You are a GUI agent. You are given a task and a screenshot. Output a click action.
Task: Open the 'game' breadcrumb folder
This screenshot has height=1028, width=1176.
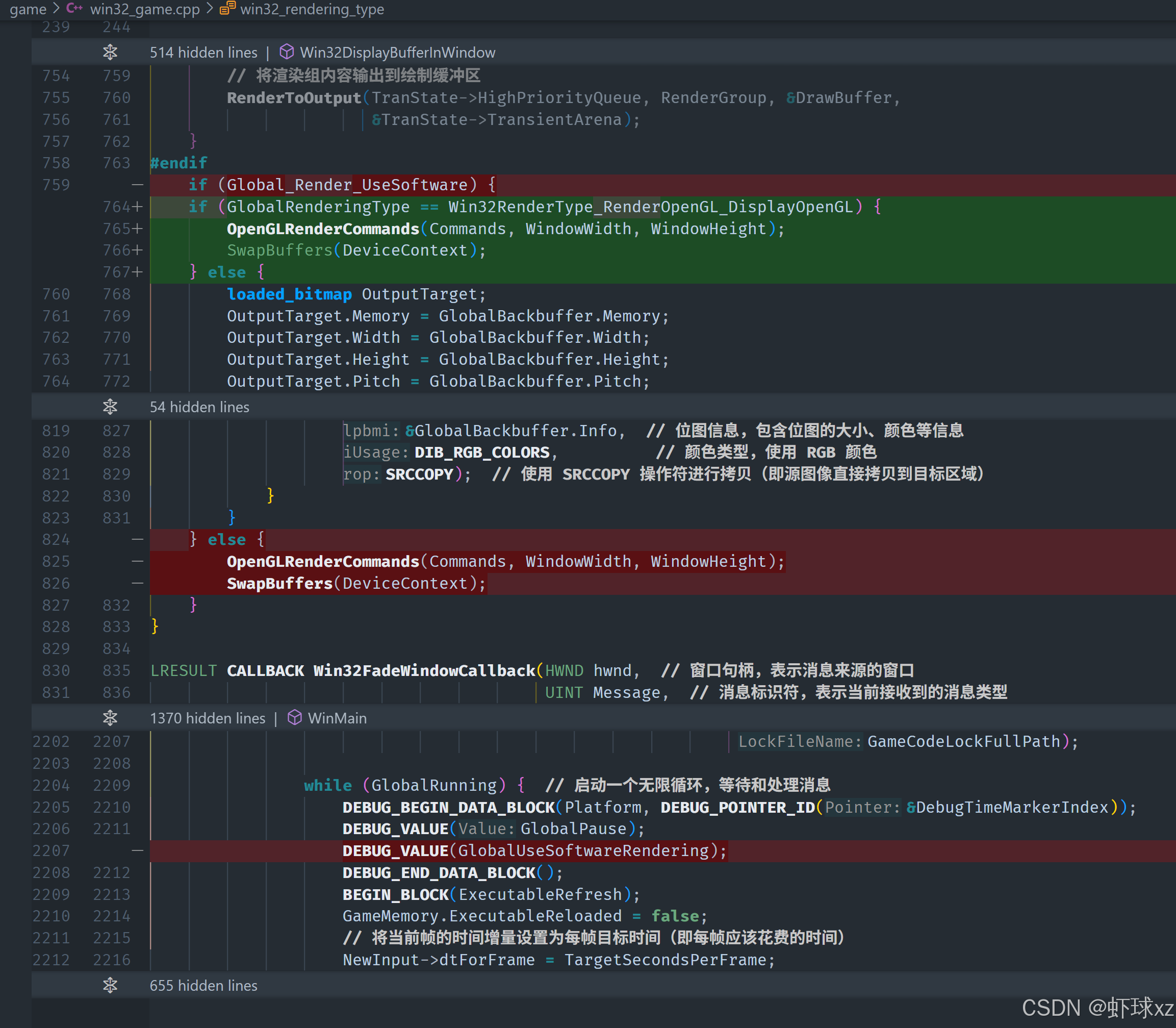[x=28, y=9]
